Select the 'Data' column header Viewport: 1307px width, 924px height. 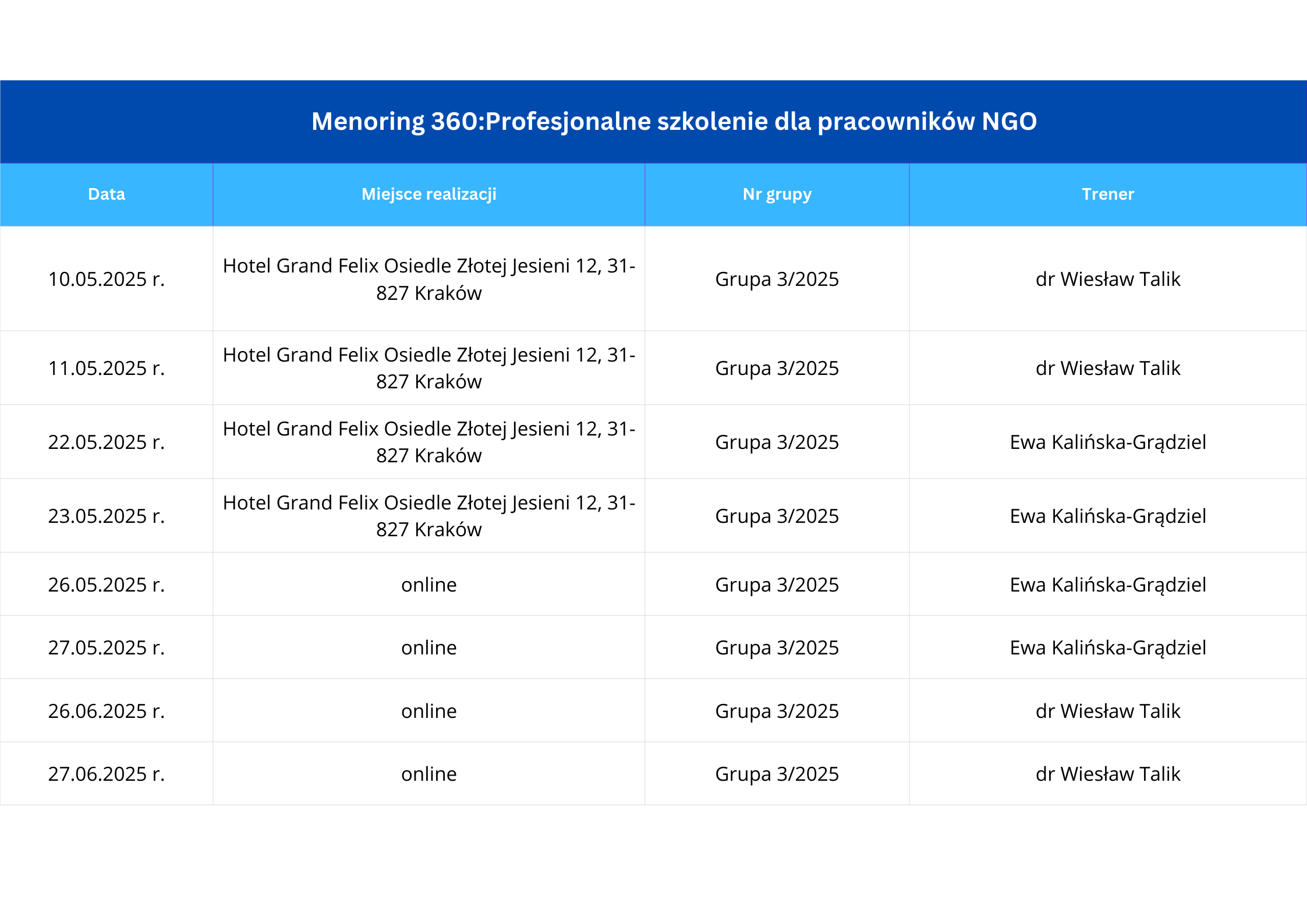pos(107,194)
